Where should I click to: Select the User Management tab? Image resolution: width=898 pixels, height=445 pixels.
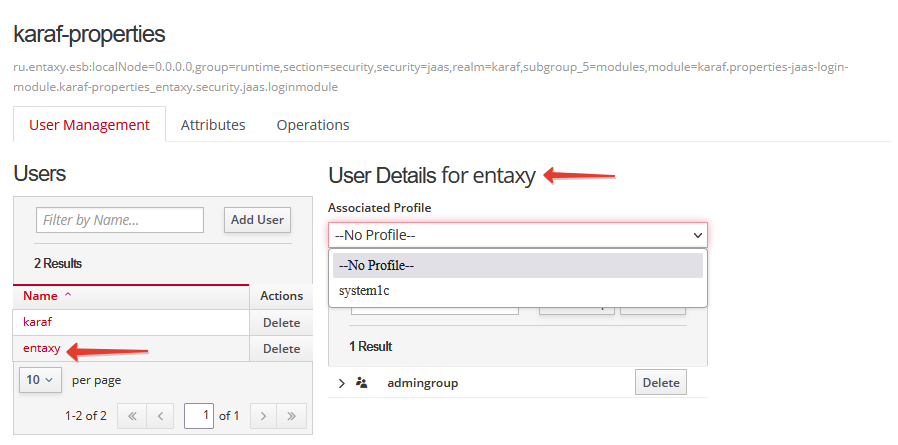tap(90, 125)
